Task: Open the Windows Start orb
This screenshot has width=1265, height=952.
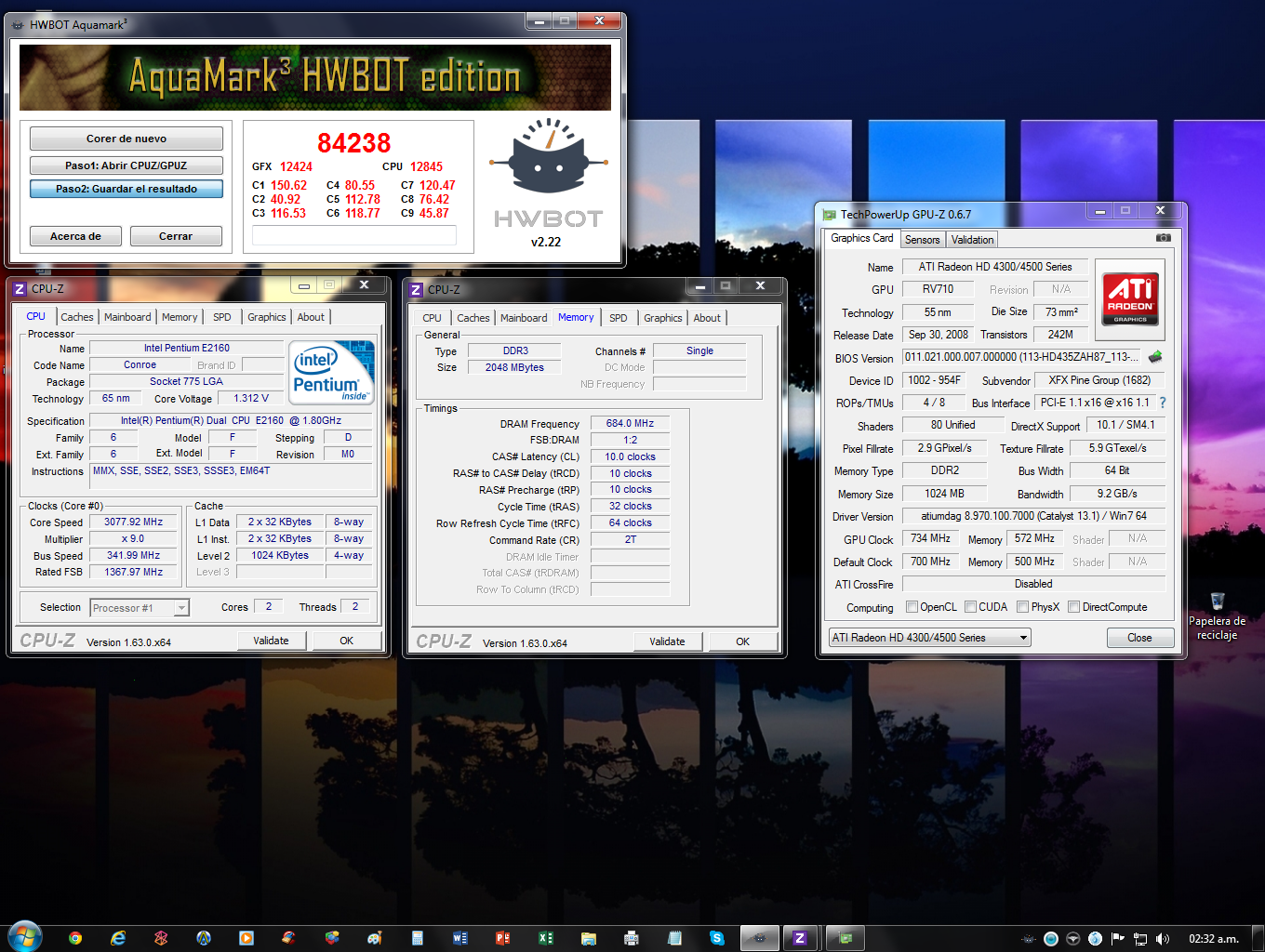Action: tap(24, 937)
